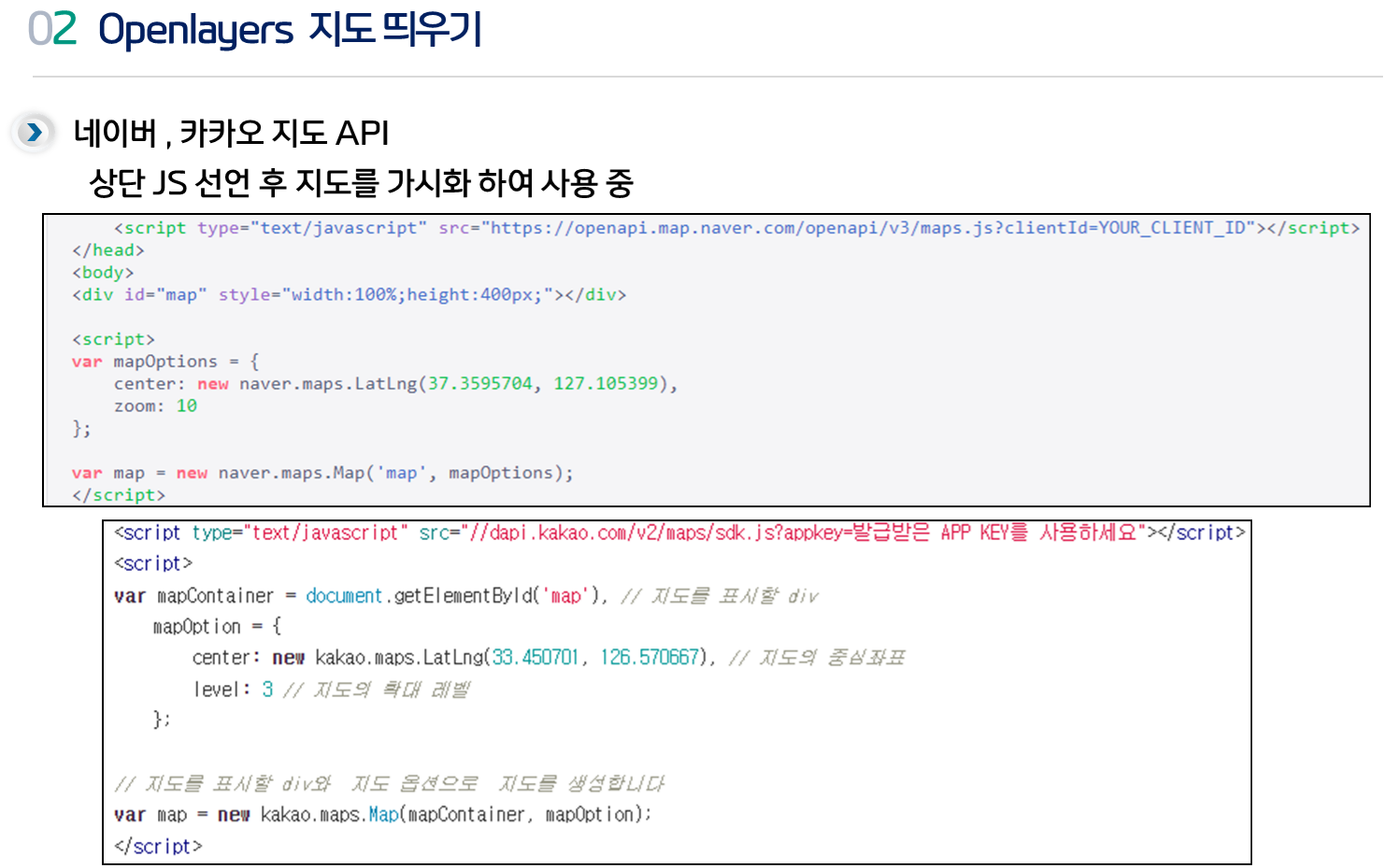Click the closing '</head>' tag line
Screen dimensions: 1384x868
coord(108,250)
